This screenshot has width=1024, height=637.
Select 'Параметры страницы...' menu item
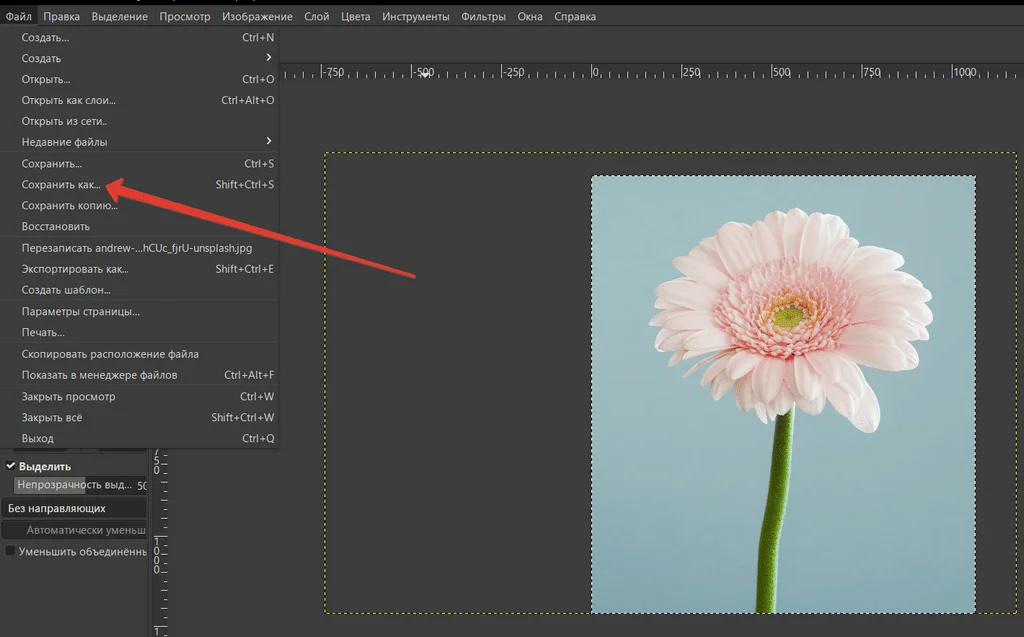click(81, 311)
